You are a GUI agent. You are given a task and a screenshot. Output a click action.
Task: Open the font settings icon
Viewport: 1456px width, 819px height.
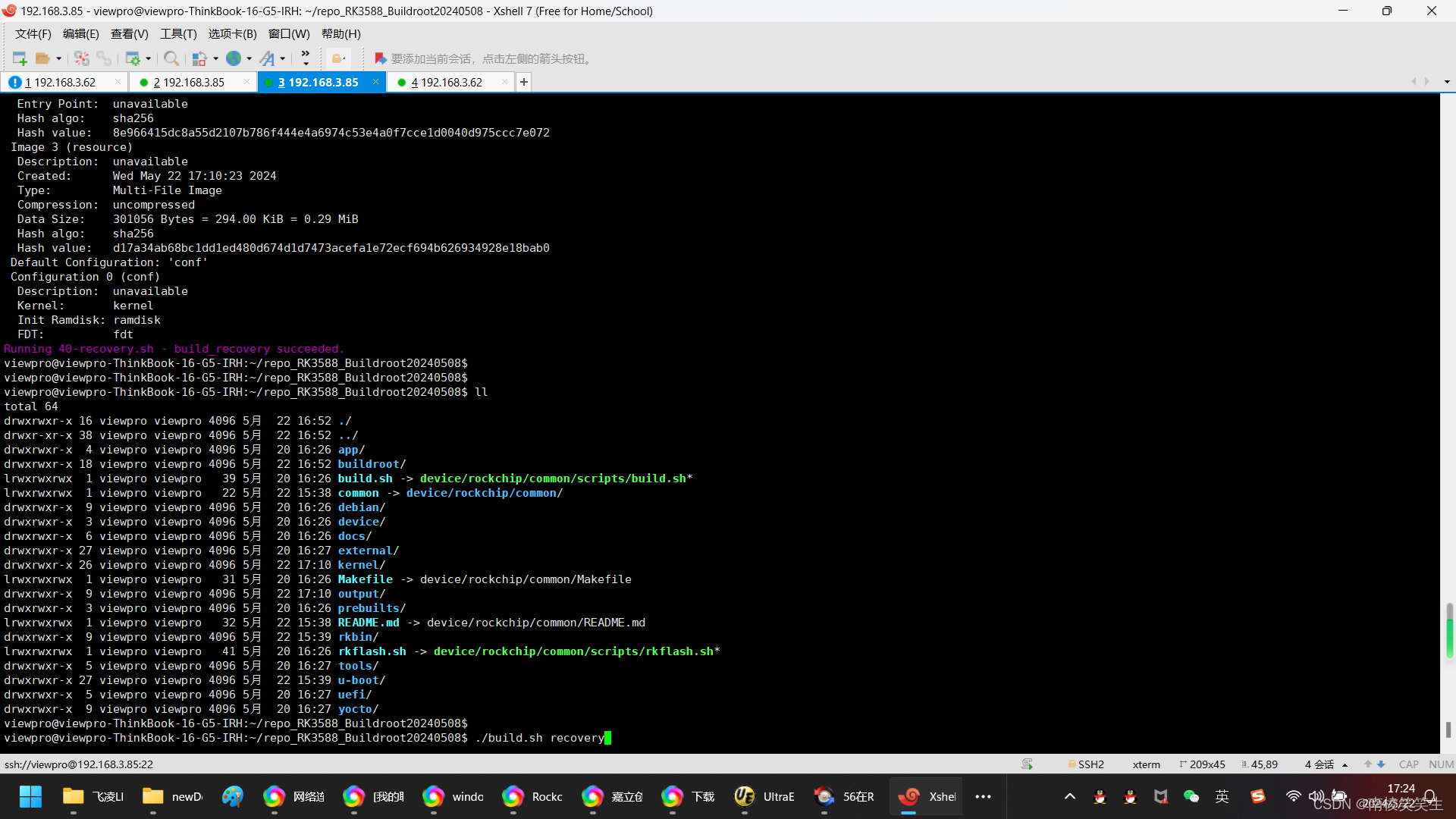[x=270, y=58]
